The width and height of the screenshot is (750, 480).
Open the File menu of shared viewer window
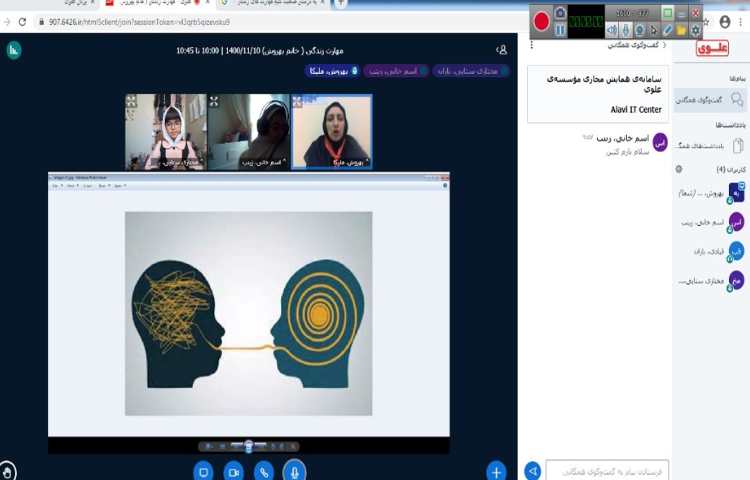pyautogui.click(x=56, y=185)
